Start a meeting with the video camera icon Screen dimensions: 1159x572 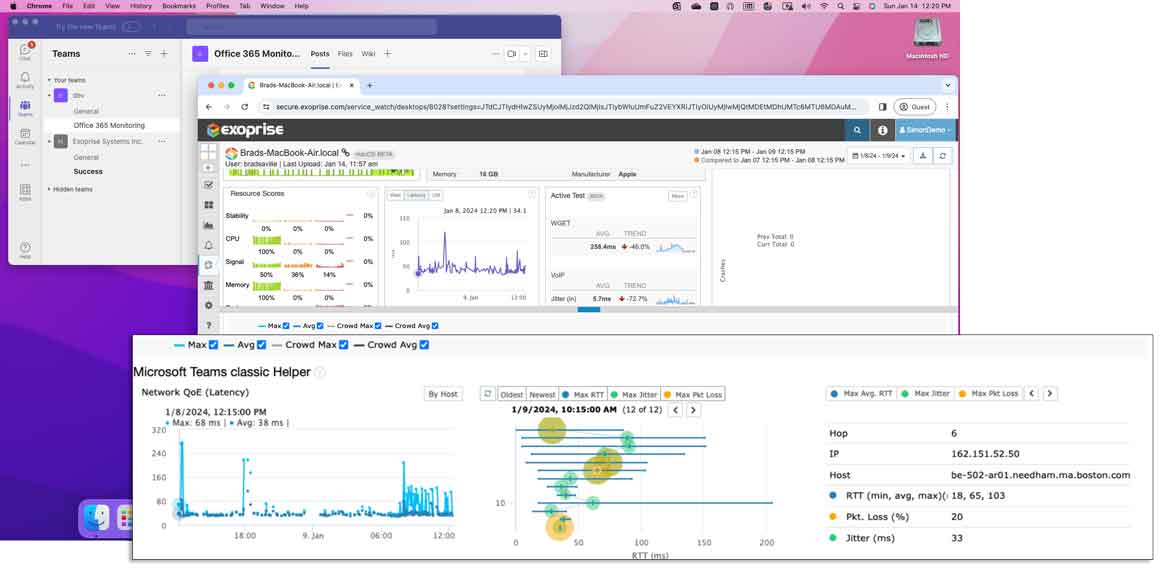coord(511,54)
